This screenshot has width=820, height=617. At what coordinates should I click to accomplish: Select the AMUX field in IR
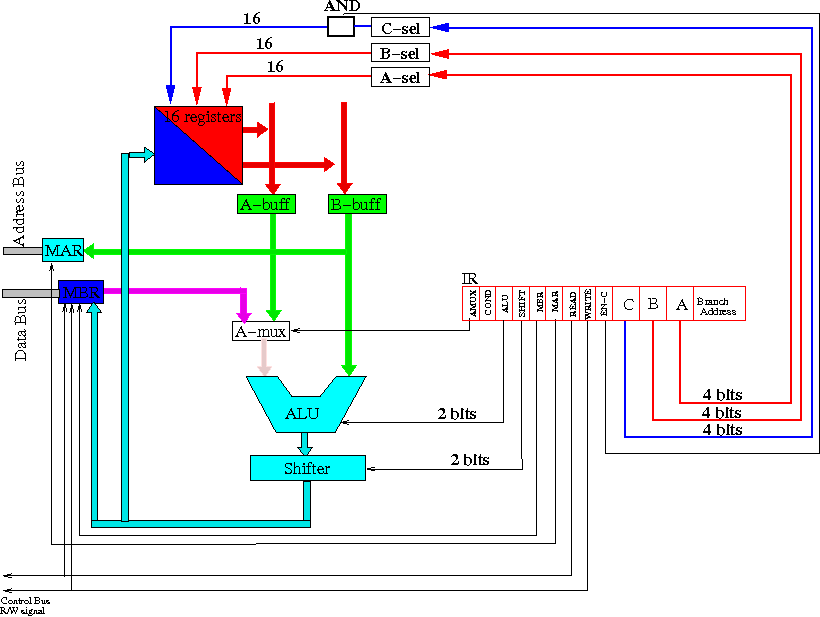[x=472, y=303]
